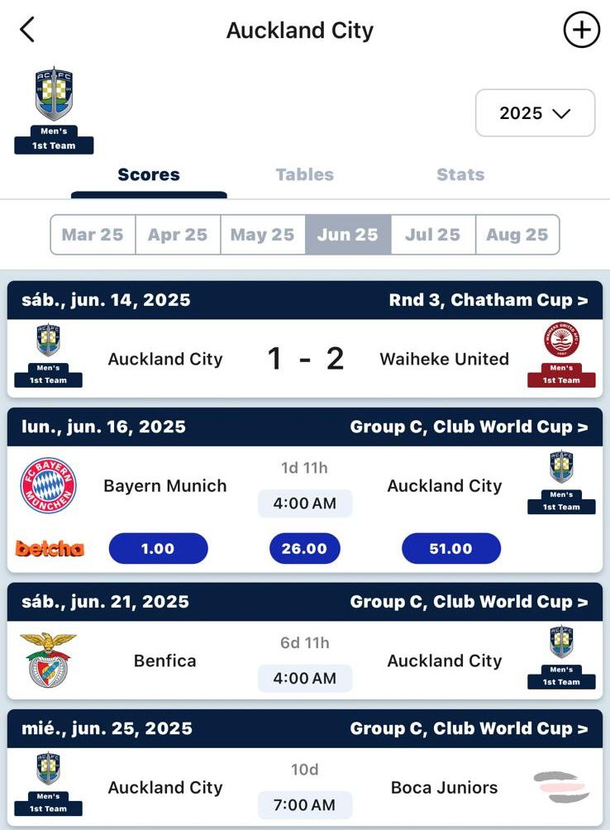Image resolution: width=610 pixels, height=830 pixels.
Task: Tap the plus circle add icon
Action: click(x=581, y=30)
